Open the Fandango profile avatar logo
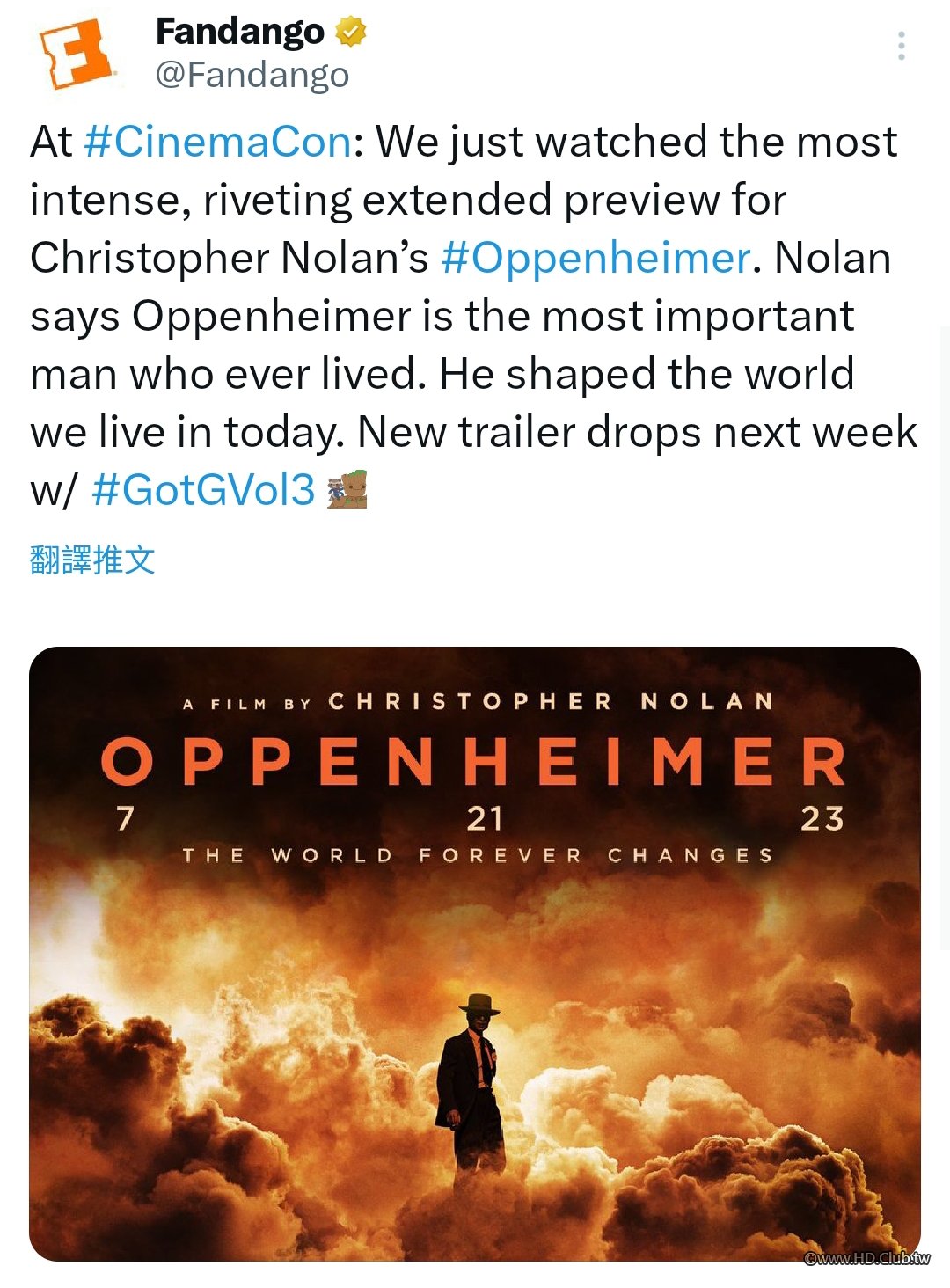The image size is (950, 1288). [78, 55]
